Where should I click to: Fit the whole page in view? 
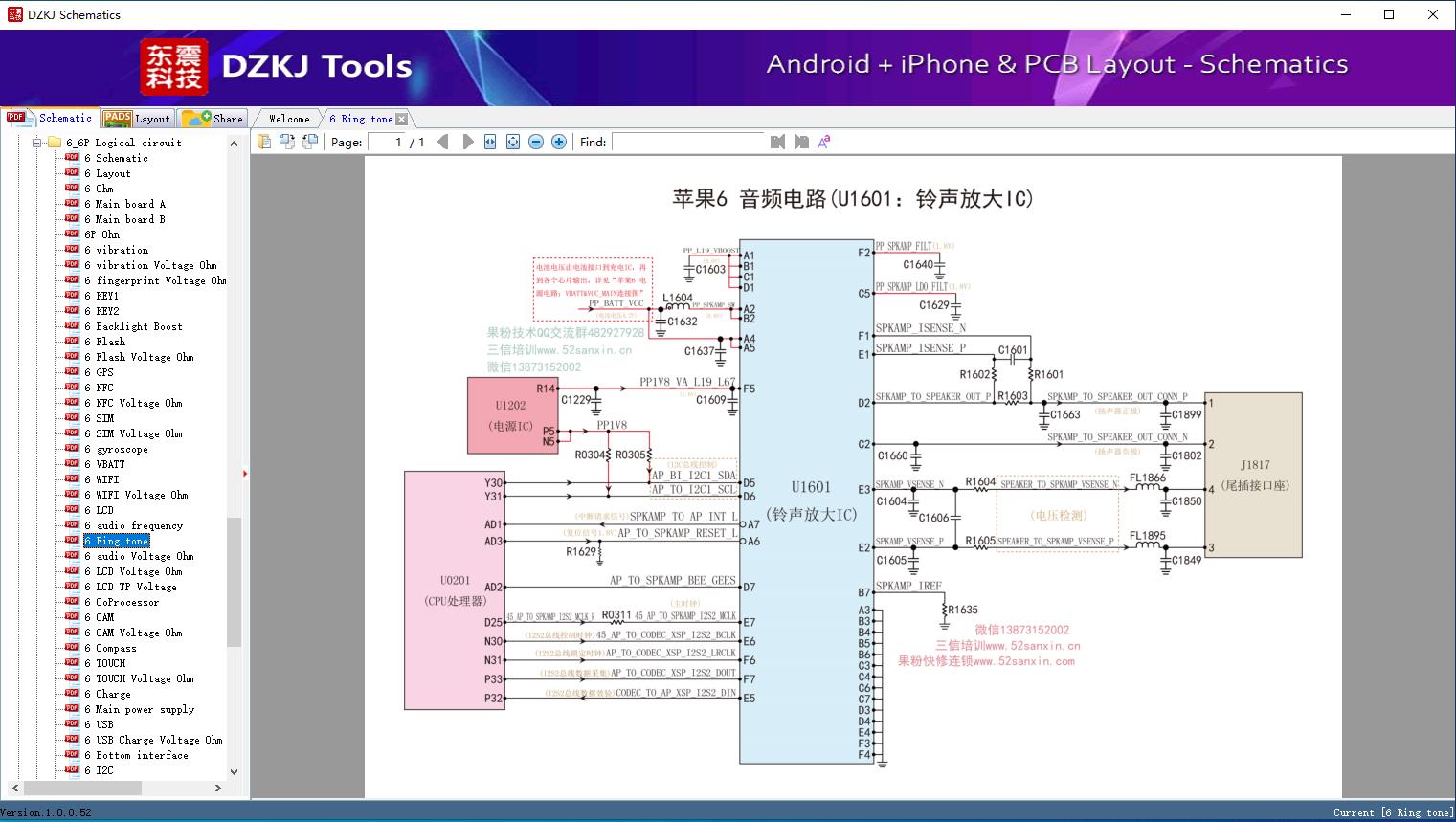tap(513, 142)
